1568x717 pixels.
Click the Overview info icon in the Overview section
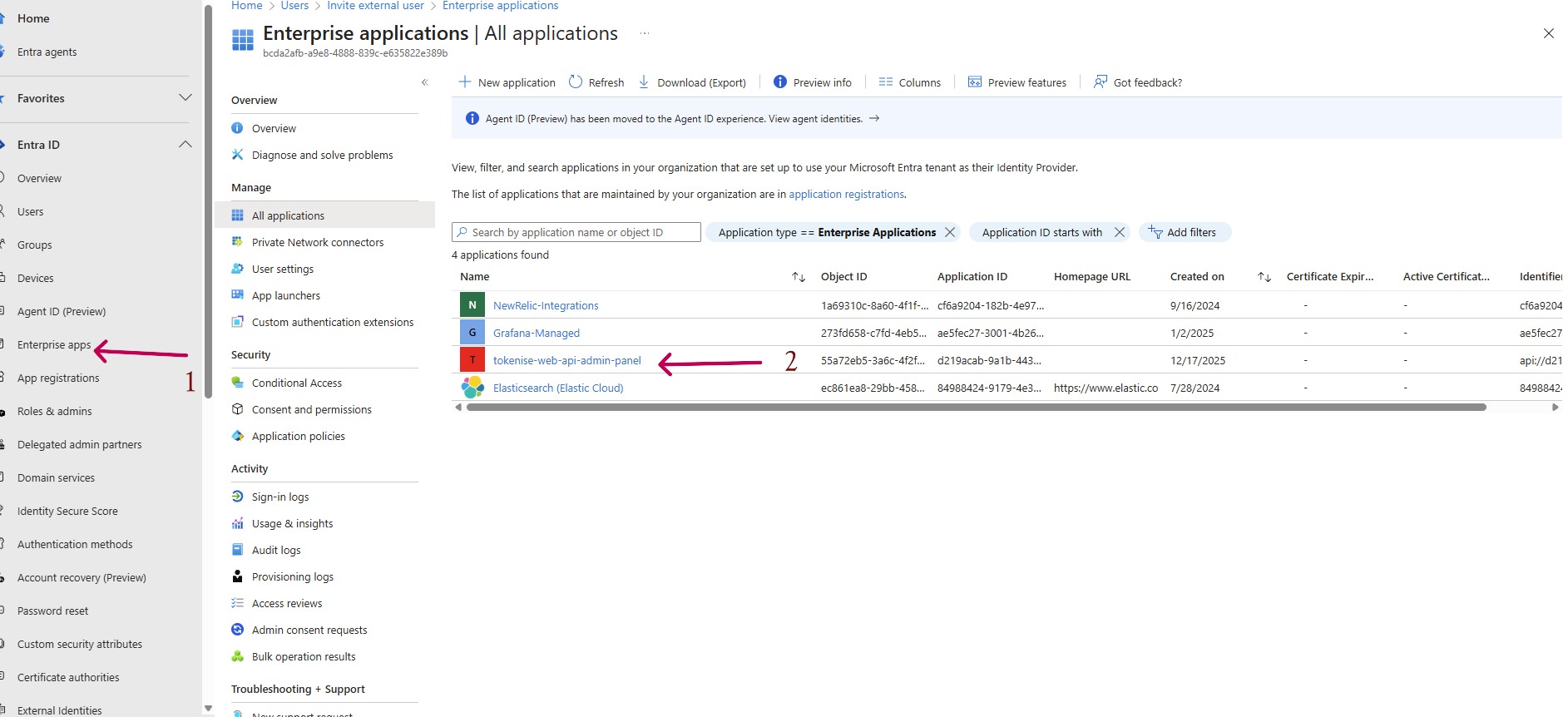[237, 128]
